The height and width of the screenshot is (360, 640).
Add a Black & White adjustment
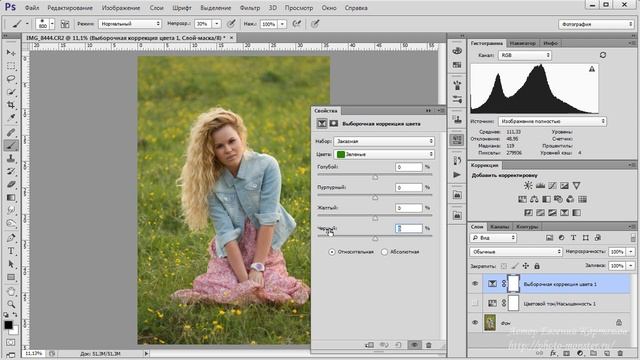pyautogui.click(x=546, y=199)
